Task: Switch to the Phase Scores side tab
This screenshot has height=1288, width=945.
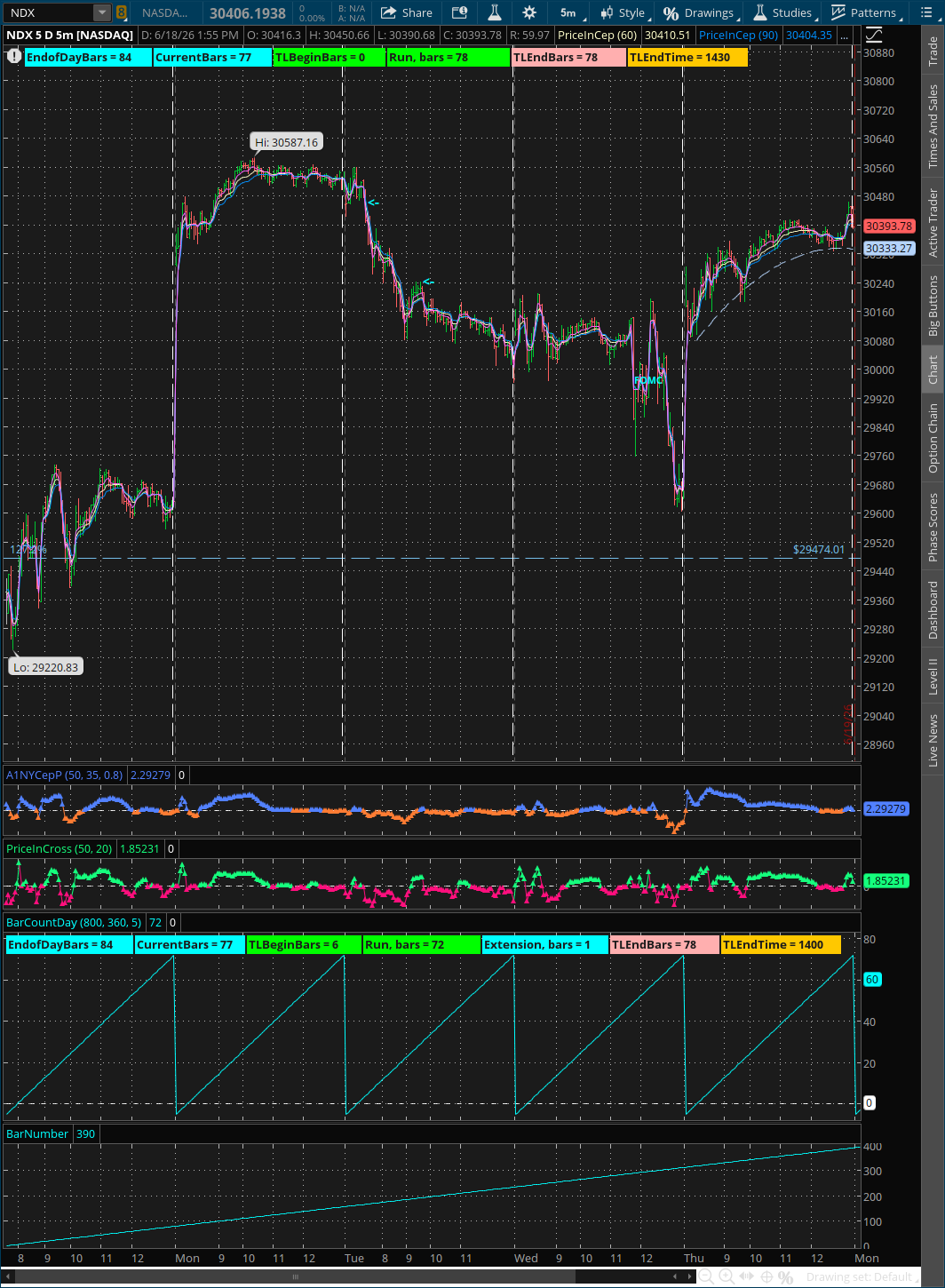Action: (x=933, y=527)
